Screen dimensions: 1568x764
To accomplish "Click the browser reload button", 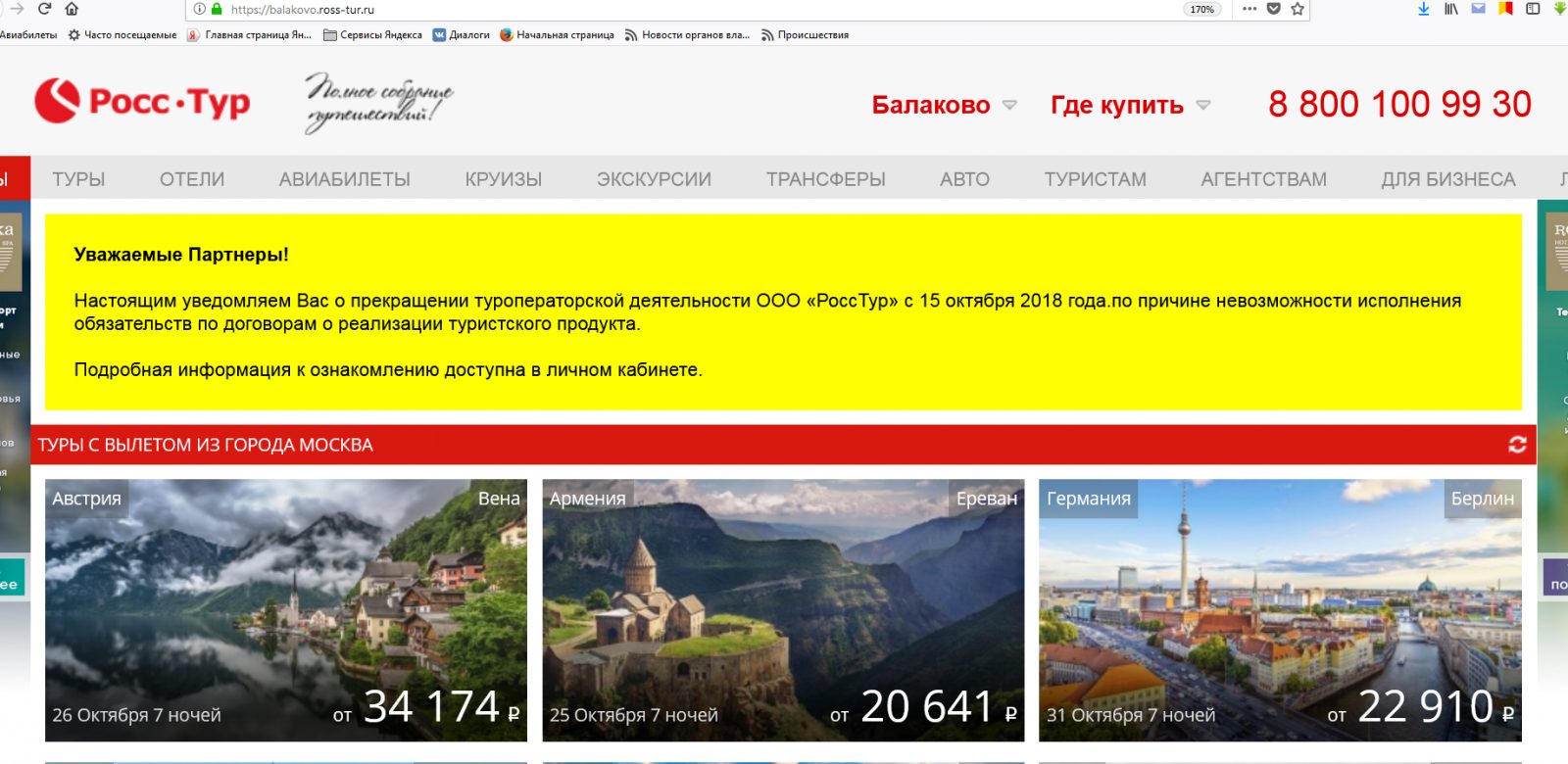I will point(44,9).
